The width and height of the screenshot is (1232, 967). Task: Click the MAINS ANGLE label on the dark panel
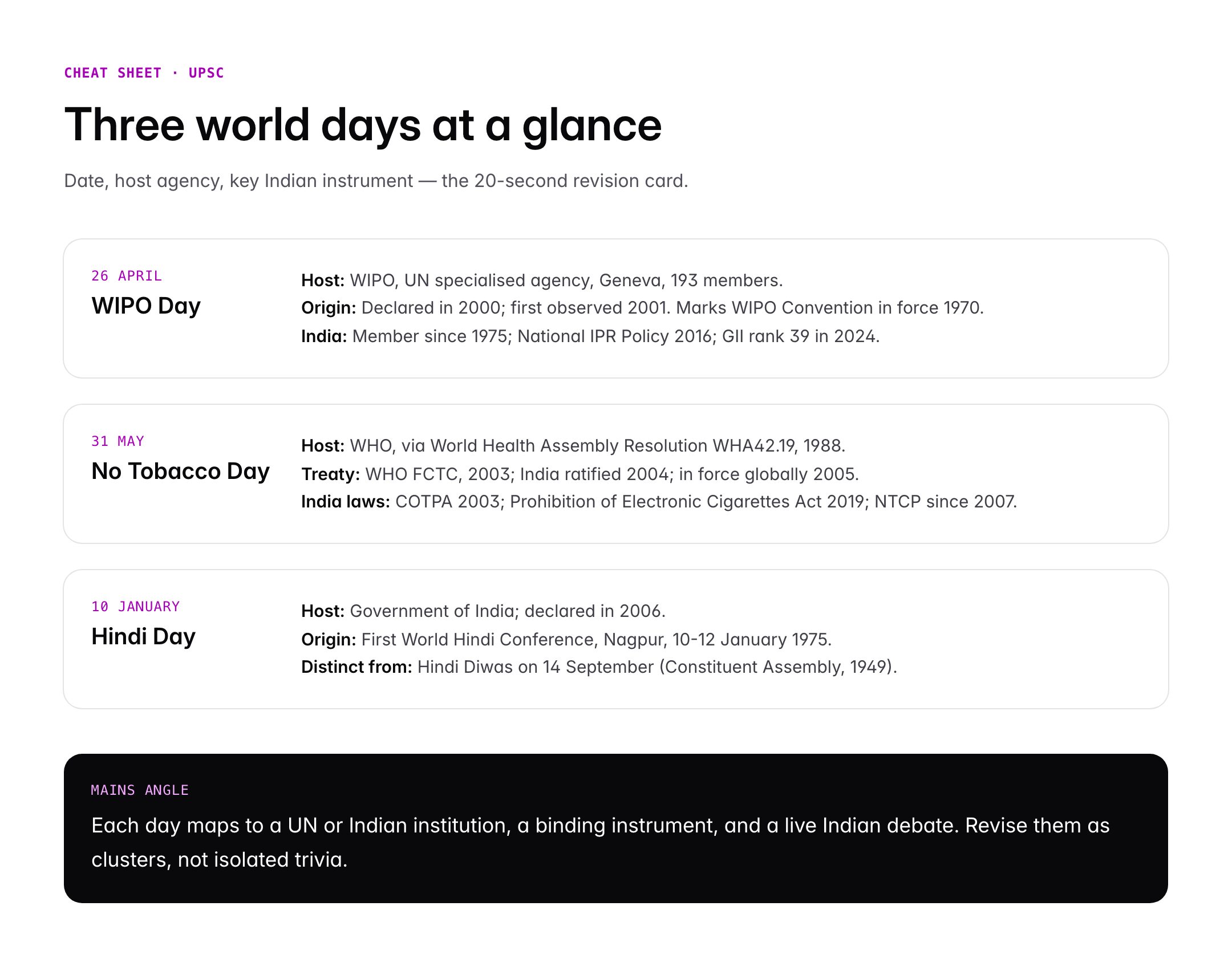tap(139, 790)
